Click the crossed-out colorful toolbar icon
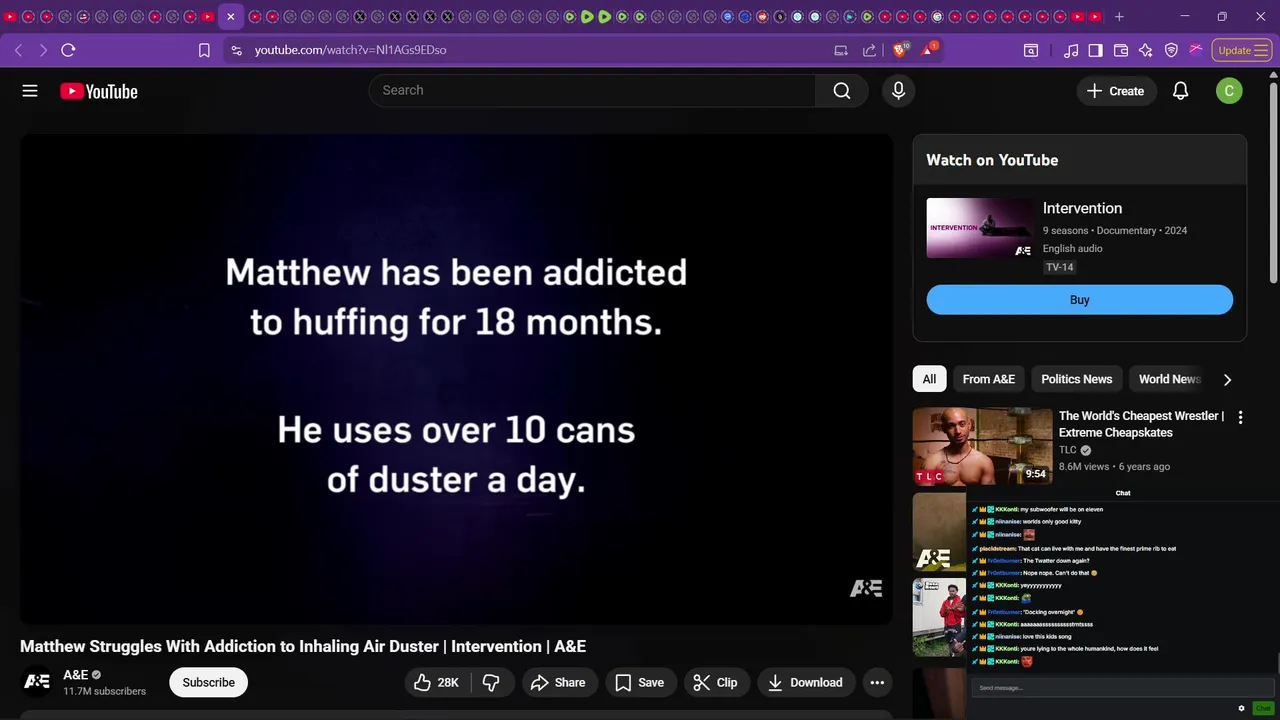This screenshot has width=1280, height=720. (x=1196, y=50)
